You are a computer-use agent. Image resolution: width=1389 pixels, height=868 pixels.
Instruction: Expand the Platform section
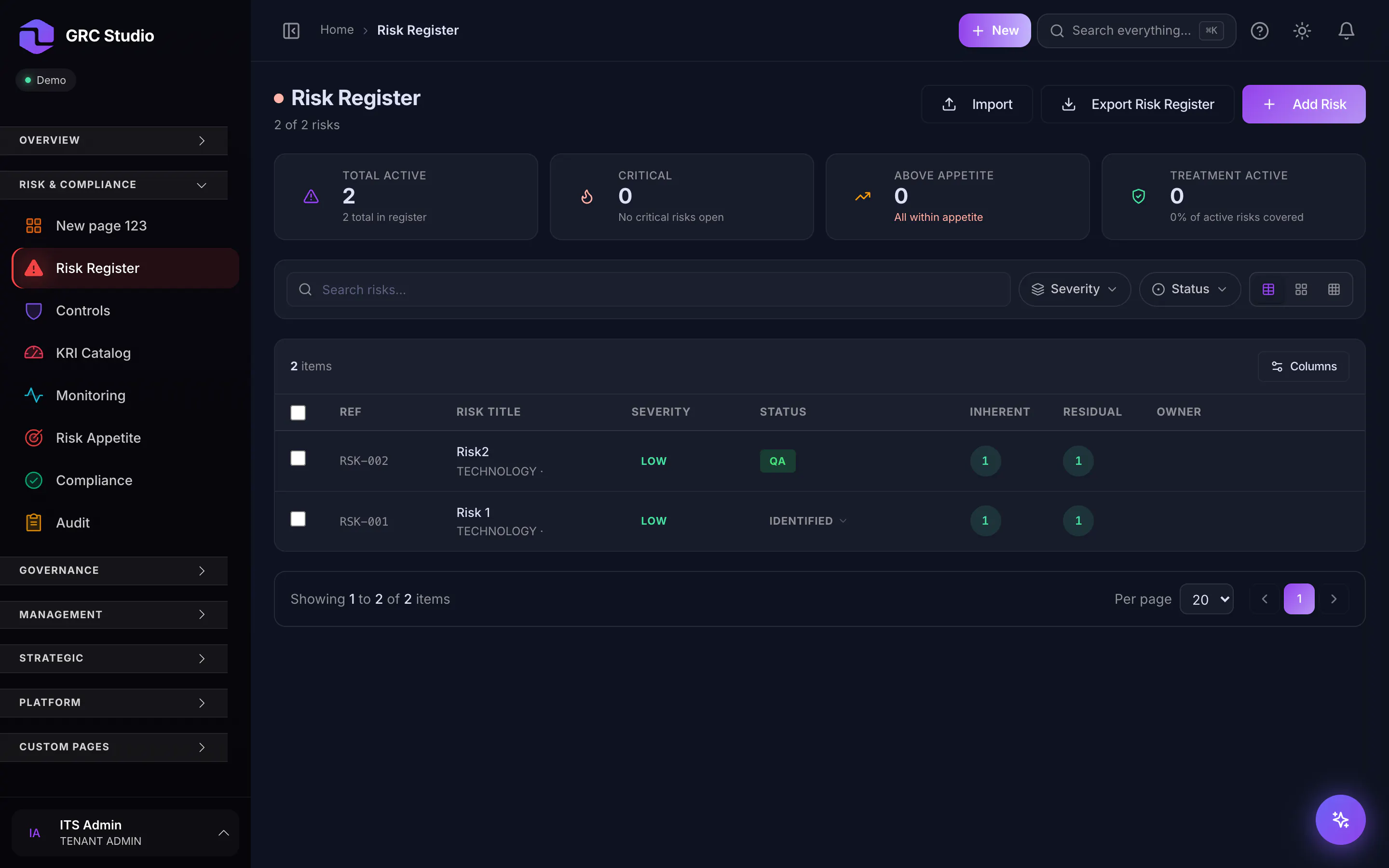click(x=114, y=703)
